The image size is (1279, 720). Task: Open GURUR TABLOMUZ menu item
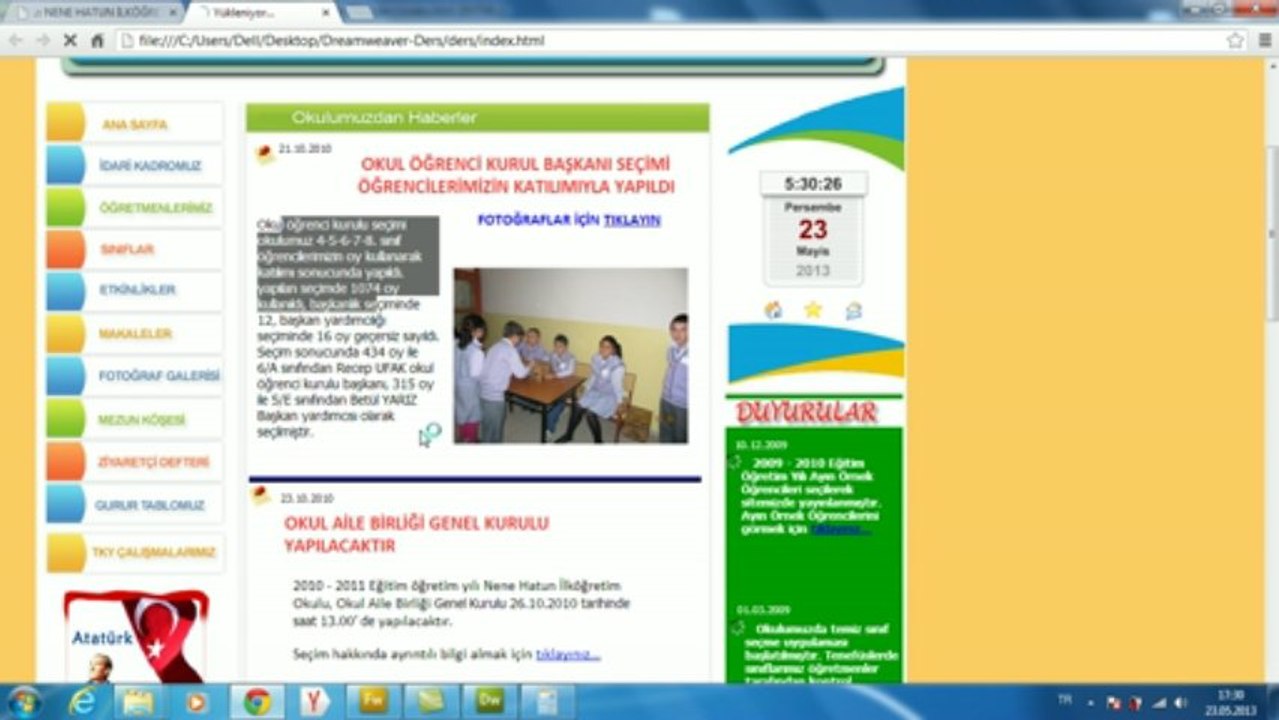click(134, 505)
